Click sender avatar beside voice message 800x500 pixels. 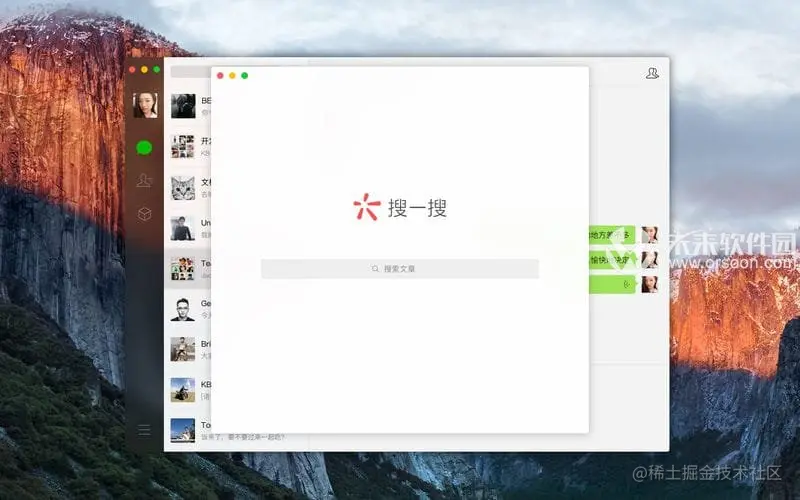point(649,284)
